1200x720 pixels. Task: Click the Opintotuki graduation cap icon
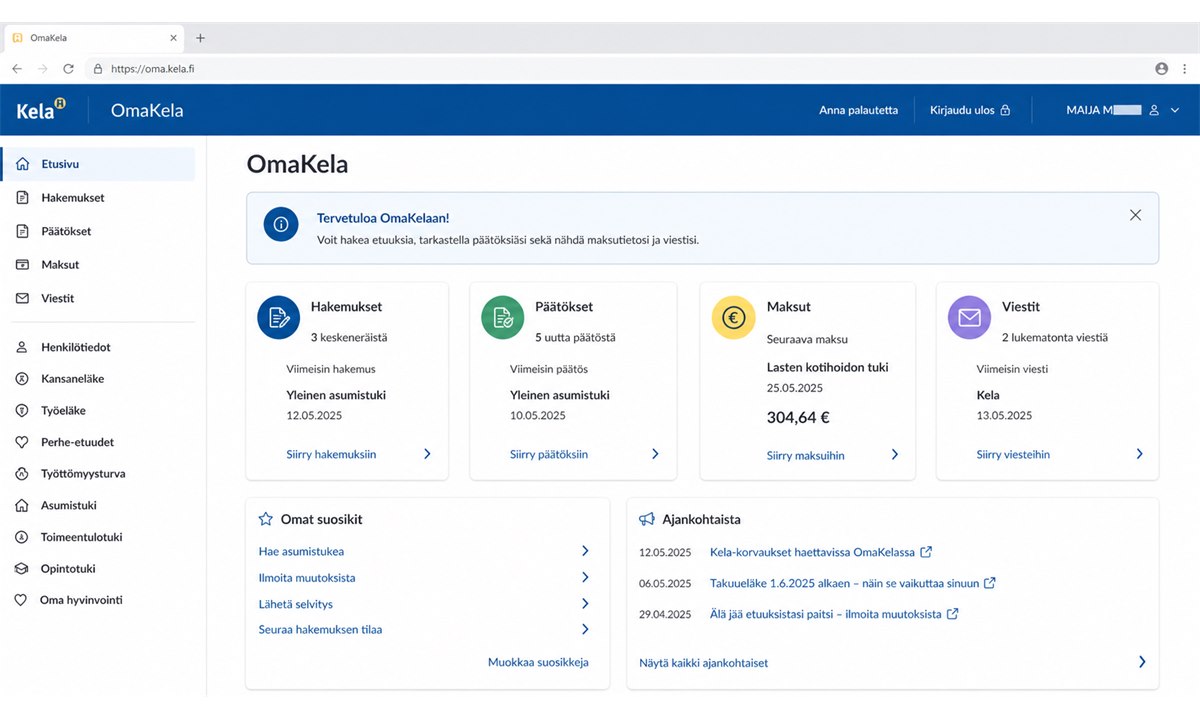point(21,569)
